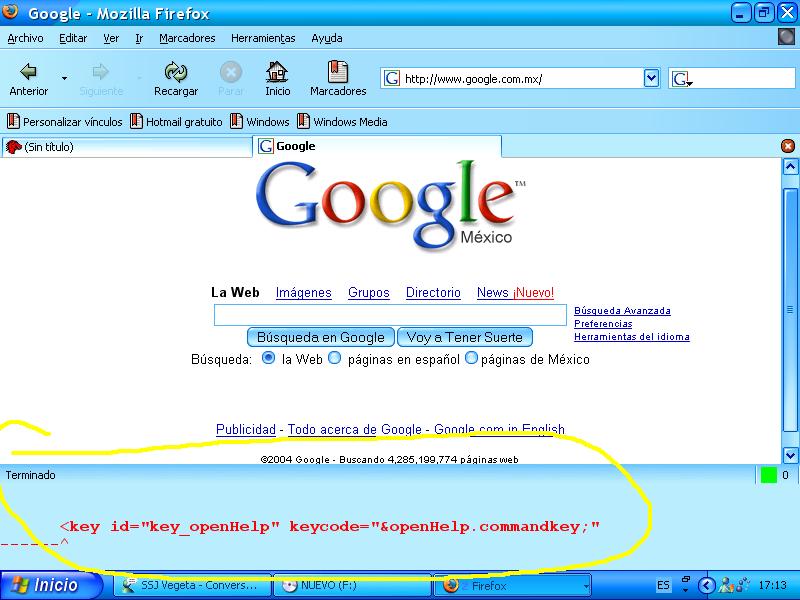Click the Publicidad link
Viewport: 800px width, 600px height.
(x=246, y=430)
